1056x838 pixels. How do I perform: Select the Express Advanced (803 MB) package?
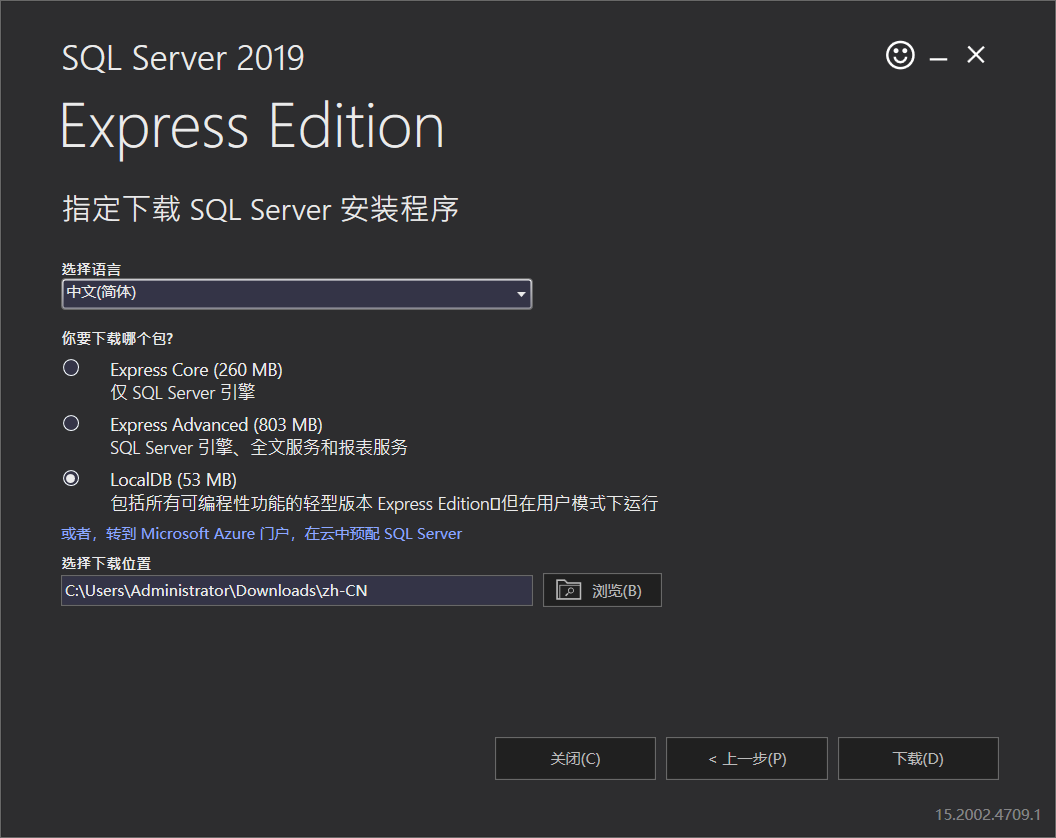point(70,422)
